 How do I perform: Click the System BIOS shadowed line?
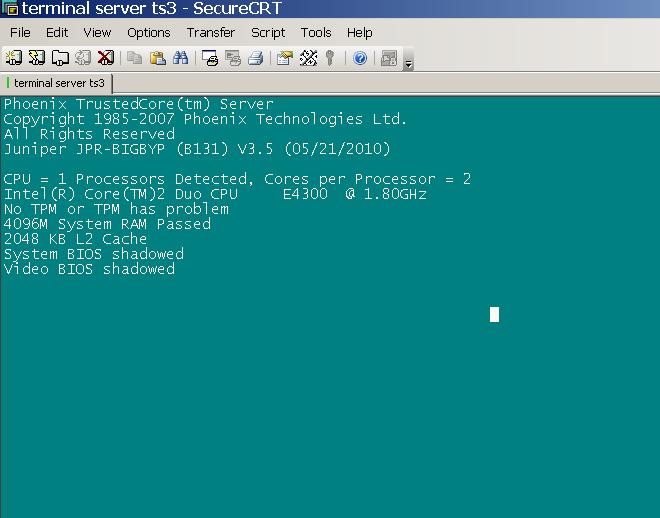click(x=93, y=254)
